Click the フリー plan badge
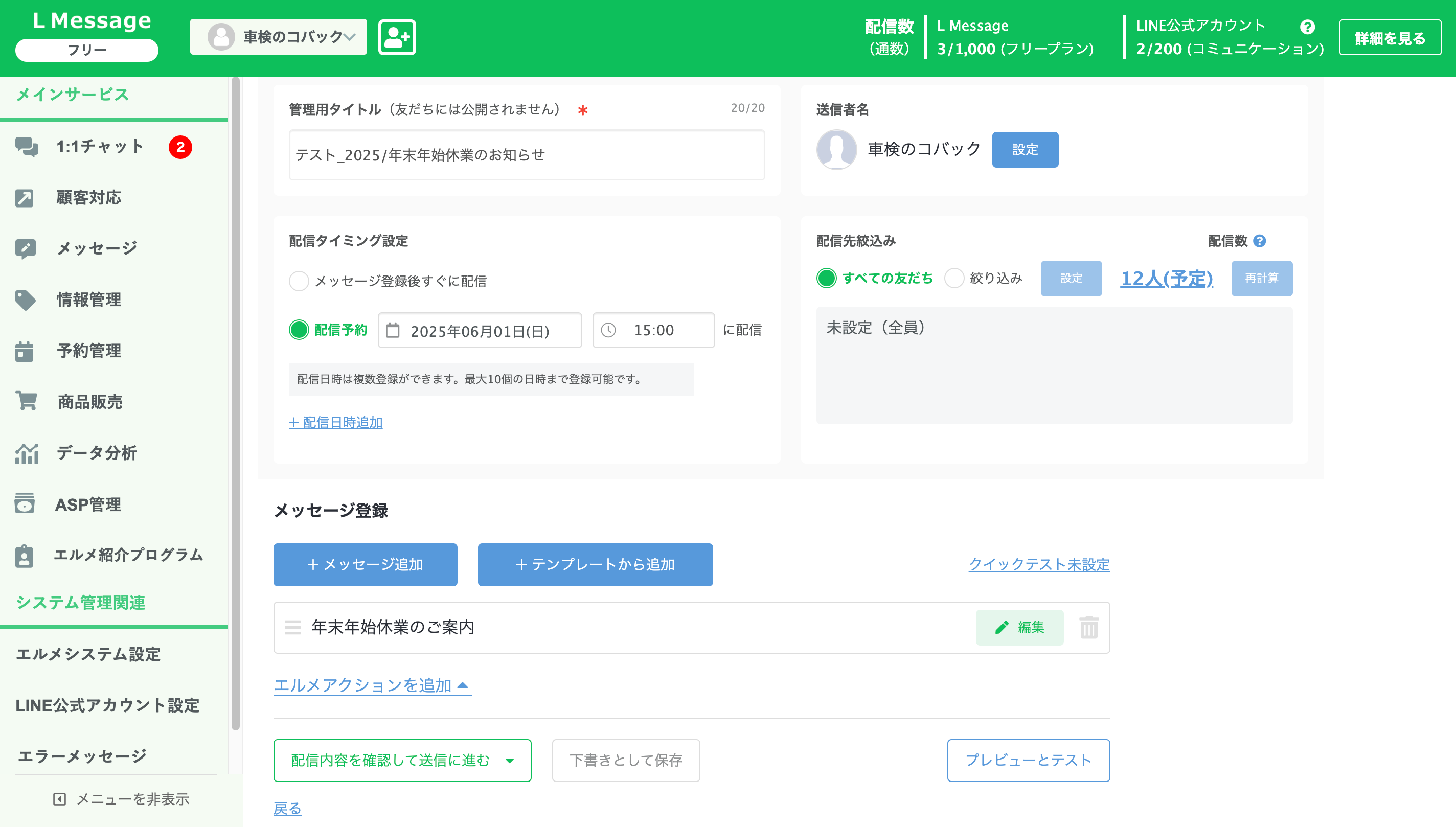This screenshot has height=827, width=1456. click(x=86, y=50)
